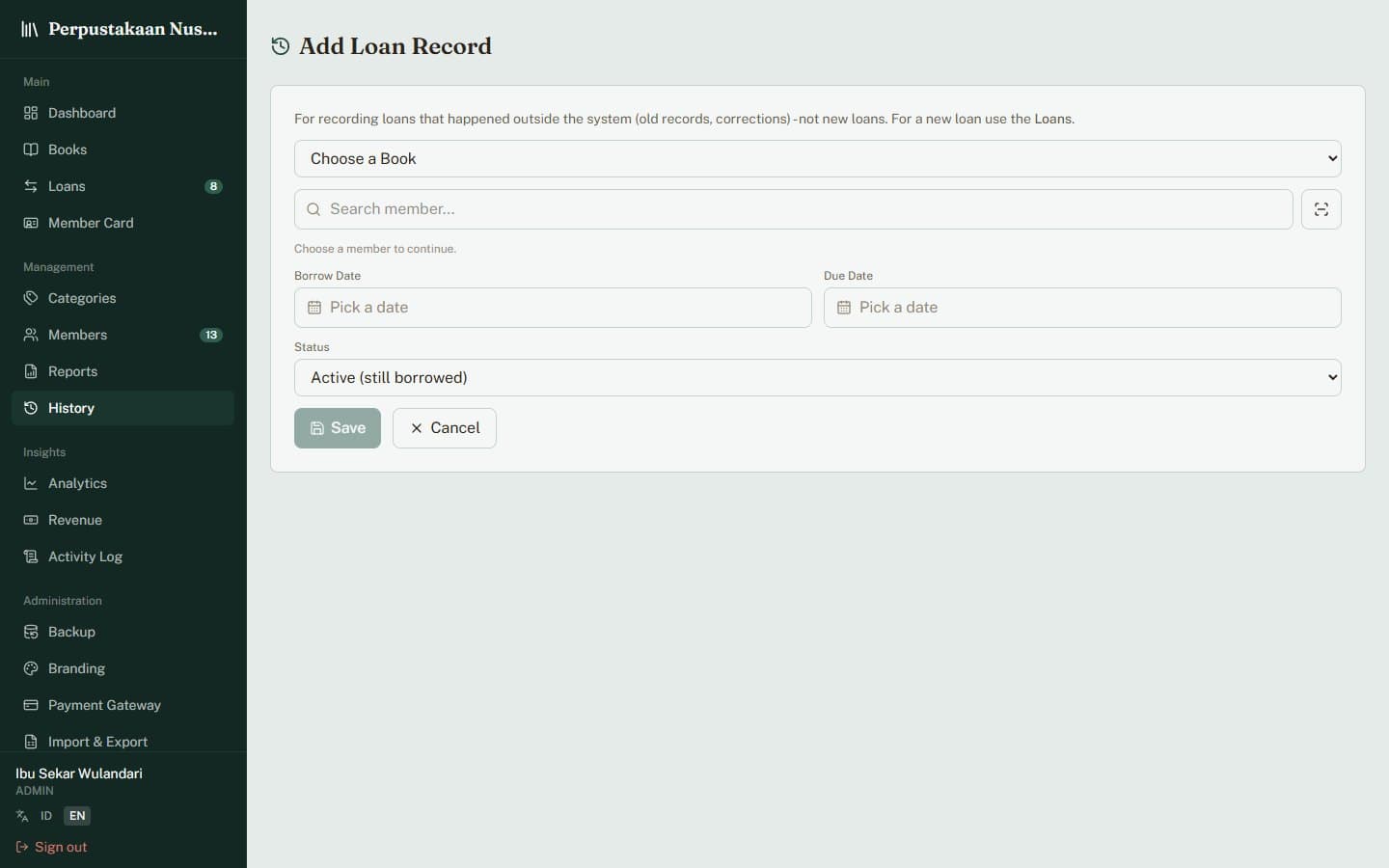The image size is (1389, 868).
Task: Click the history icon beside Add Loan Record
Action: tap(281, 46)
